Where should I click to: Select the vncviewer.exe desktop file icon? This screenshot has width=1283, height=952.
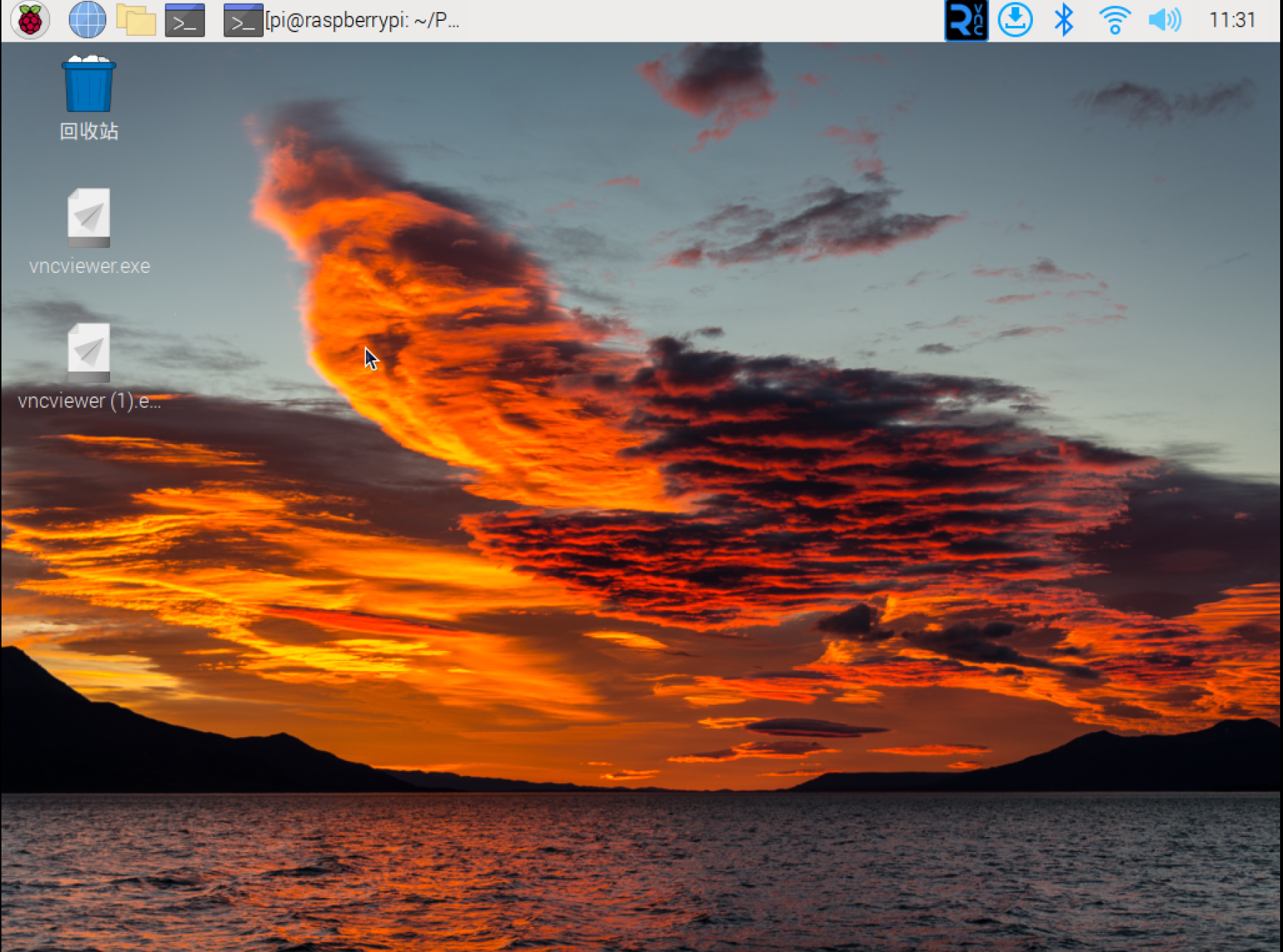tap(89, 218)
